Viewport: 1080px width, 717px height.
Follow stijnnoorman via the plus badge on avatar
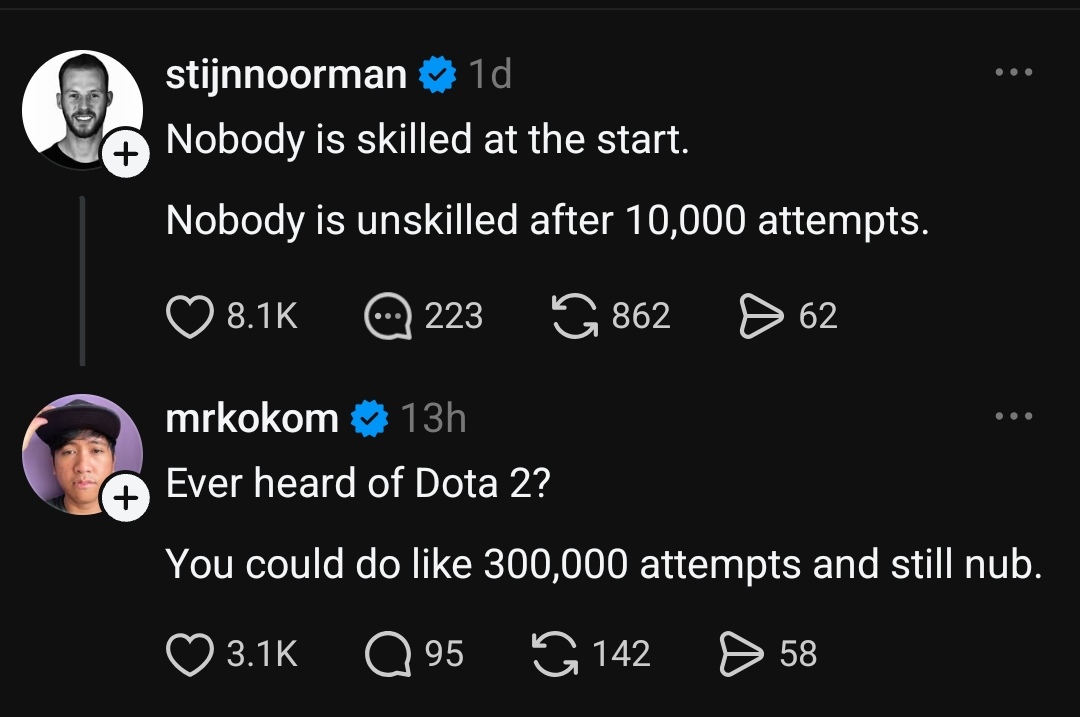tap(125, 154)
